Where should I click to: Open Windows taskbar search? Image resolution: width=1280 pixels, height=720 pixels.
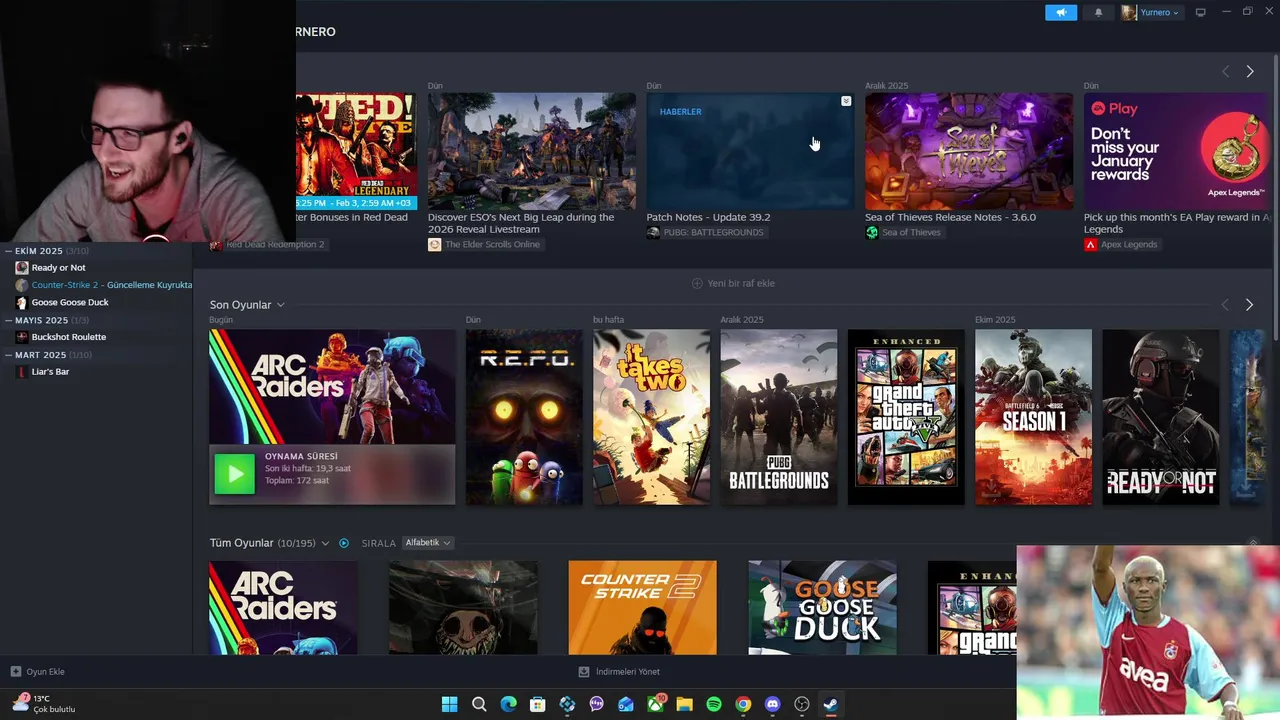click(x=479, y=704)
